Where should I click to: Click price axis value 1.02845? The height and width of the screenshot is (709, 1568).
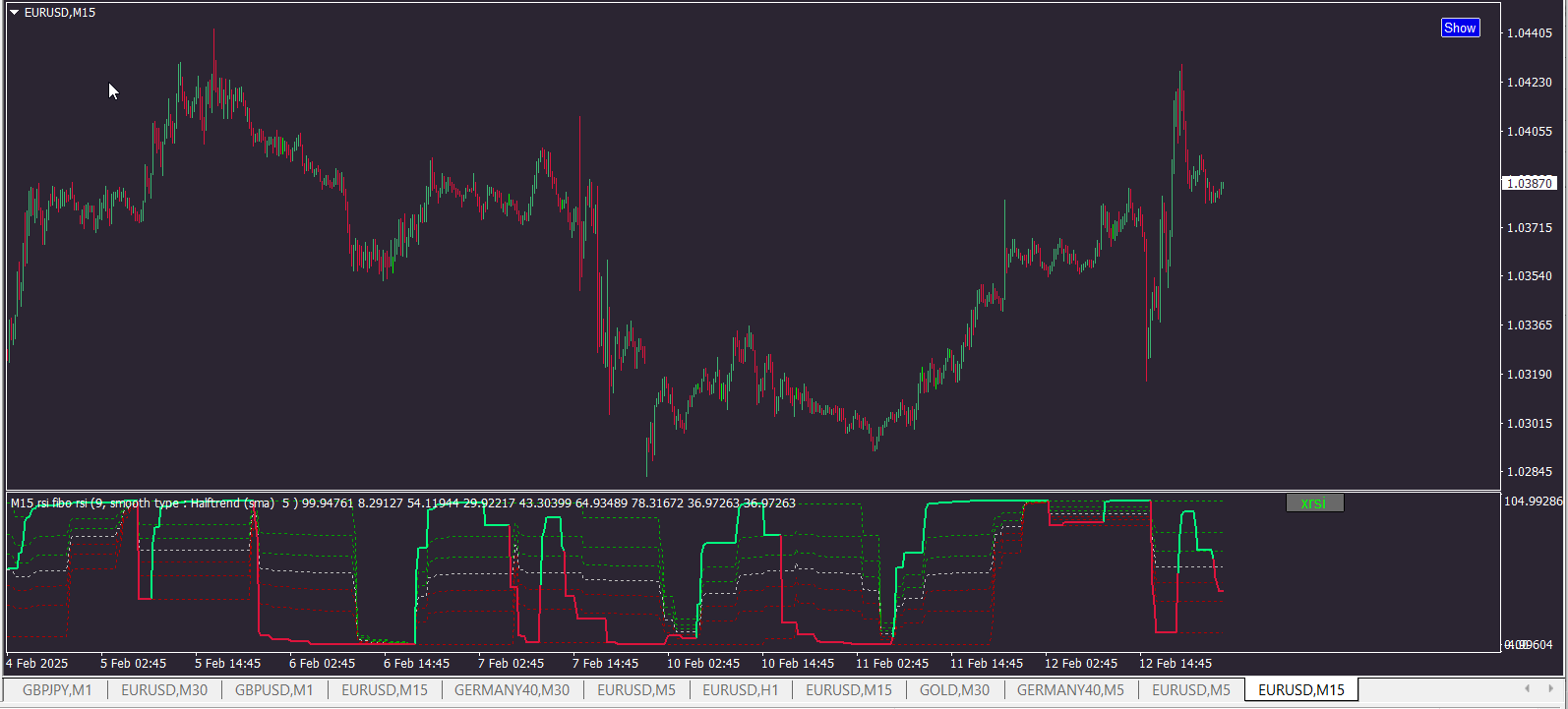[x=1530, y=472]
